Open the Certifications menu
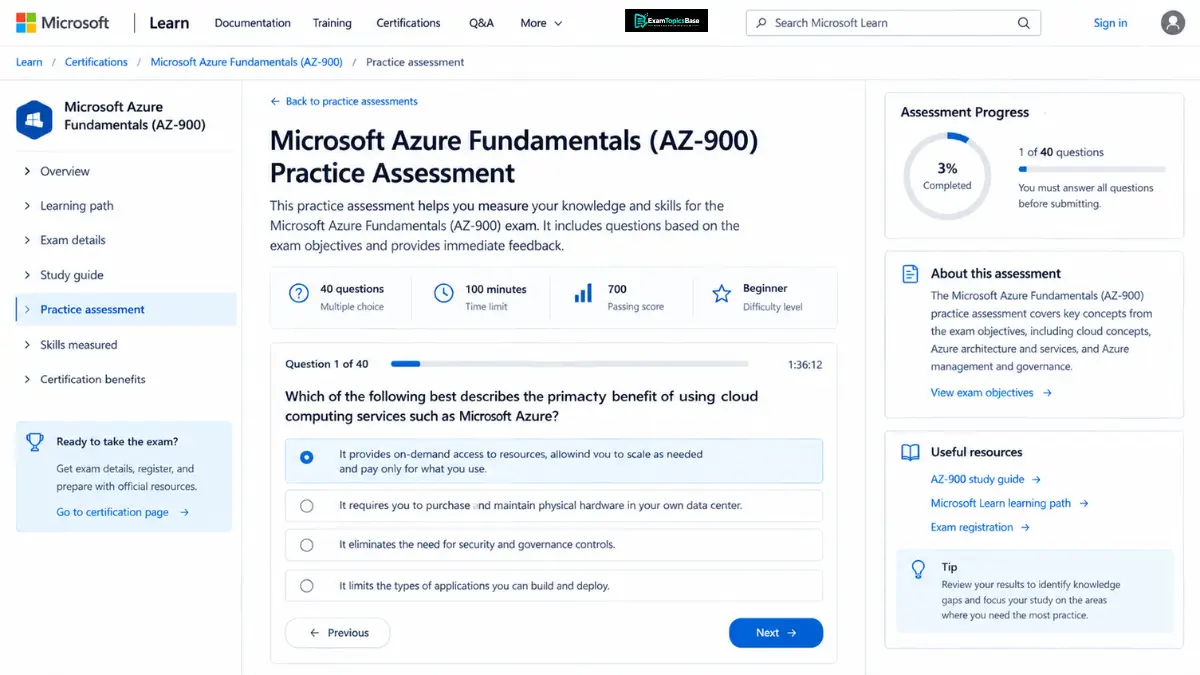Image resolution: width=1200 pixels, height=675 pixels. coord(408,23)
